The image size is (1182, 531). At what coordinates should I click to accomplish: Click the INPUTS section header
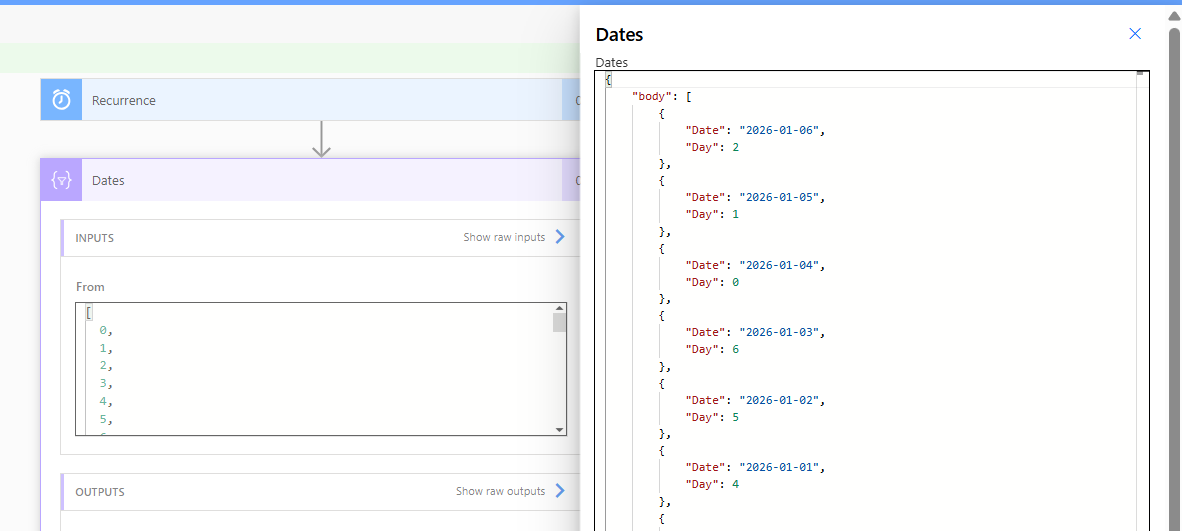click(95, 238)
